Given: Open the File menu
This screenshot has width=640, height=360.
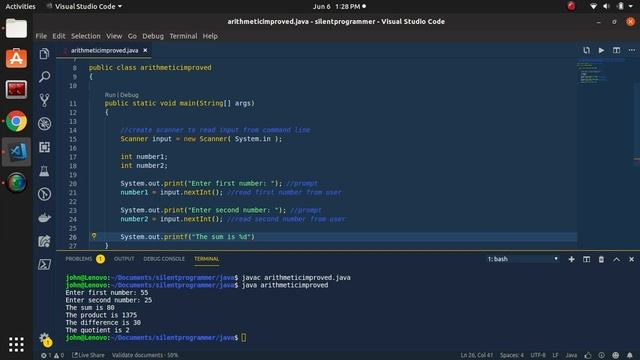Looking at the screenshot, I should point(41,36).
